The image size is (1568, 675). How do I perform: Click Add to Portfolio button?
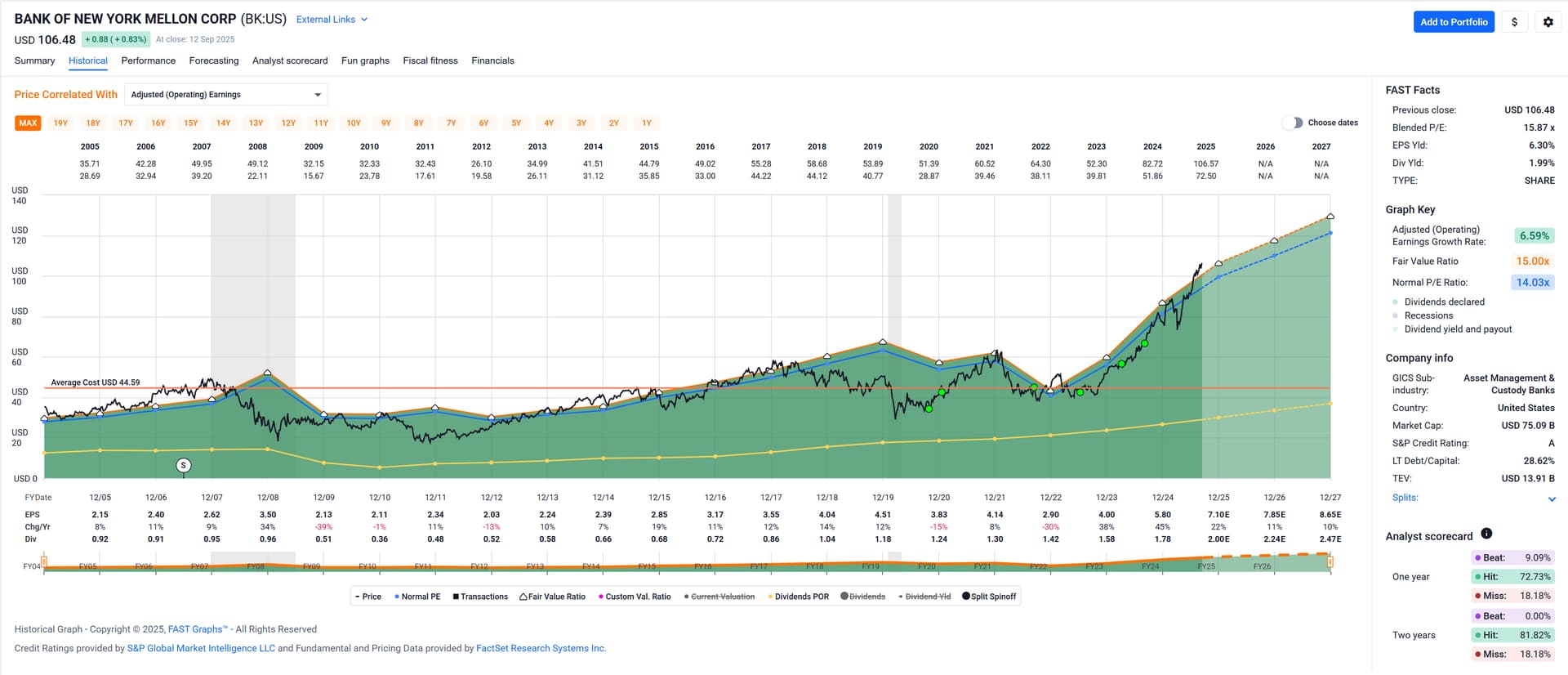pos(1453,22)
